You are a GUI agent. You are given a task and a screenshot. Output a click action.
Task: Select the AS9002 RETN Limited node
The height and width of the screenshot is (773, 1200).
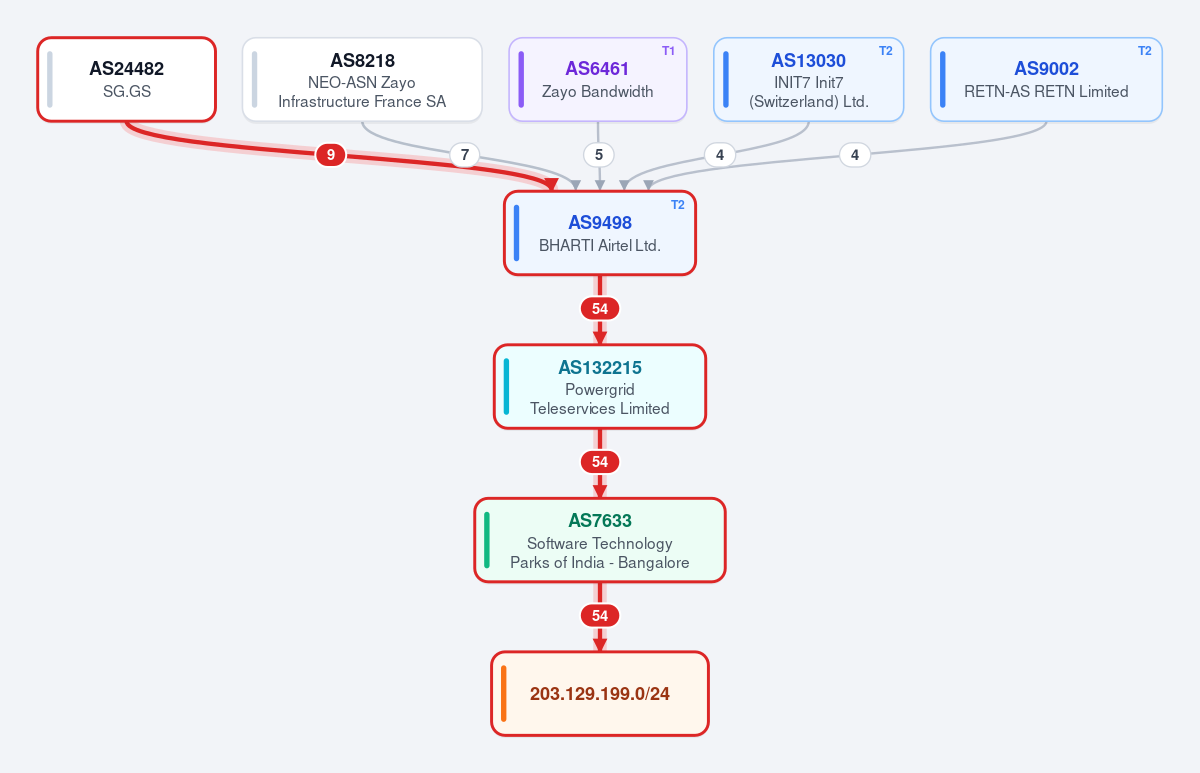point(1046,79)
